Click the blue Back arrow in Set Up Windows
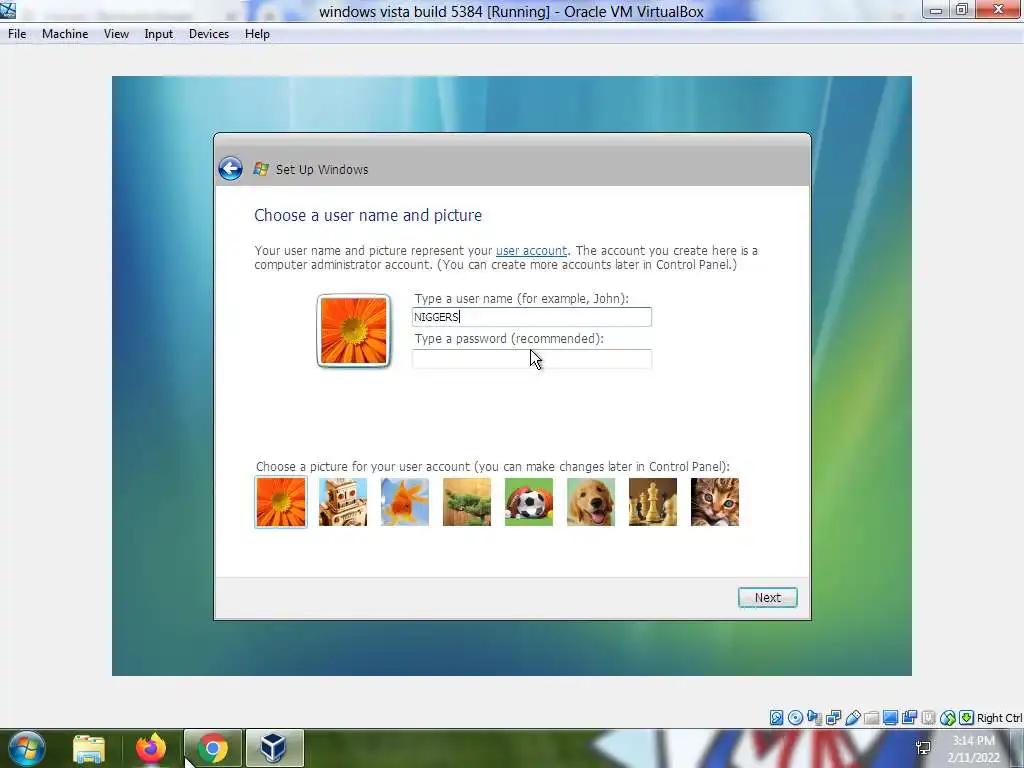The width and height of the screenshot is (1024, 768). 231,168
